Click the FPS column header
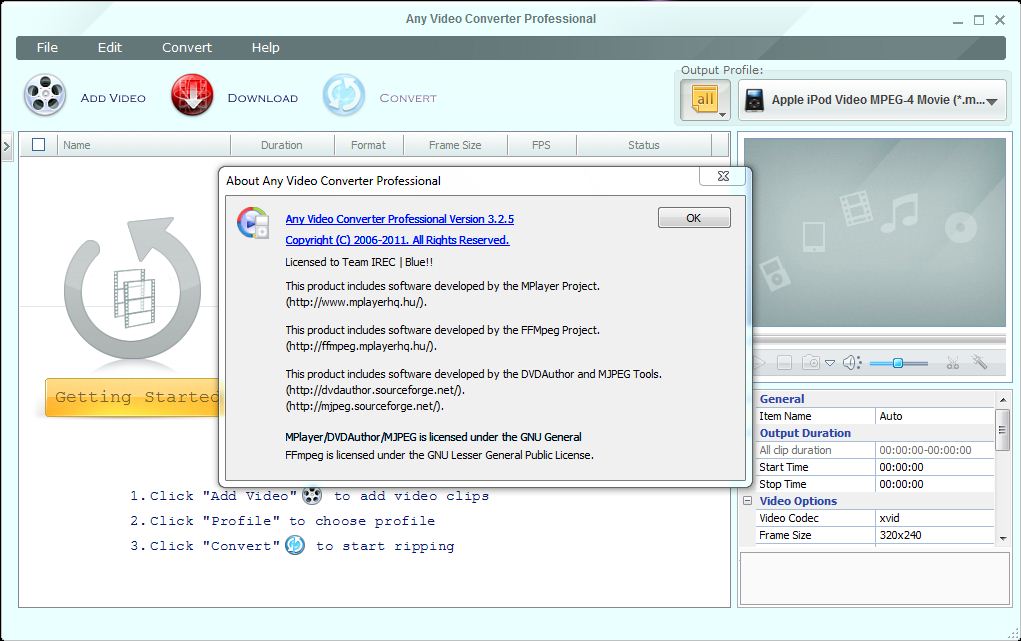The image size is (1021, 641). (x=541, y=145)
